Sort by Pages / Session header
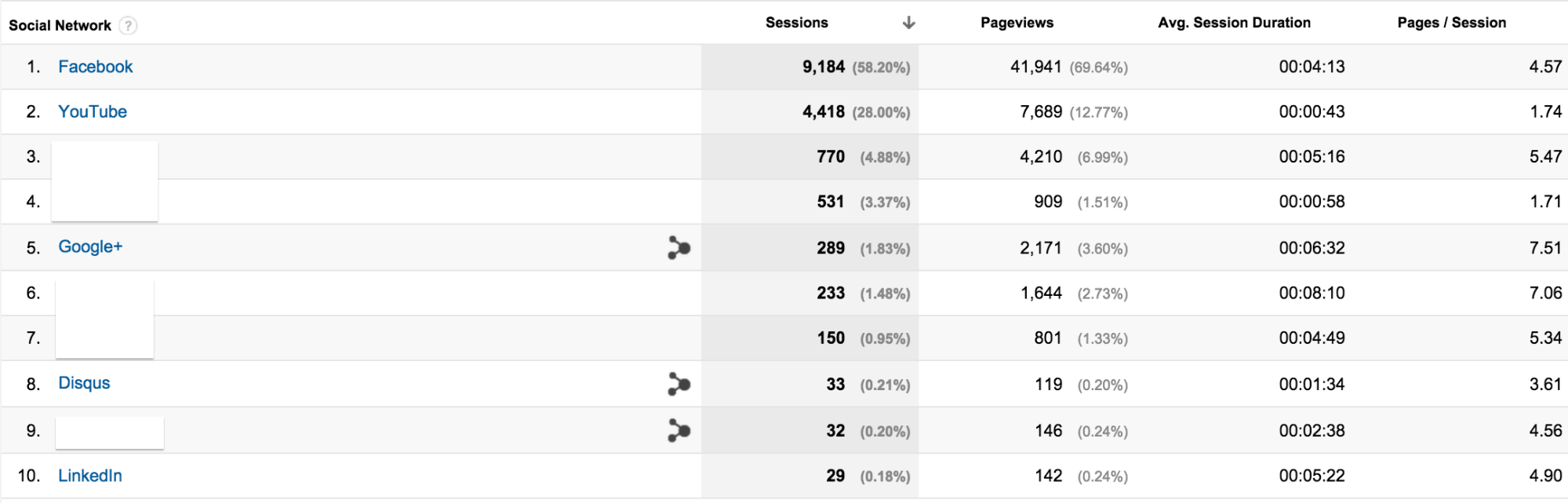Image resolution: width=1568 pixels, height=504 pixels. tap(1451, 23)
